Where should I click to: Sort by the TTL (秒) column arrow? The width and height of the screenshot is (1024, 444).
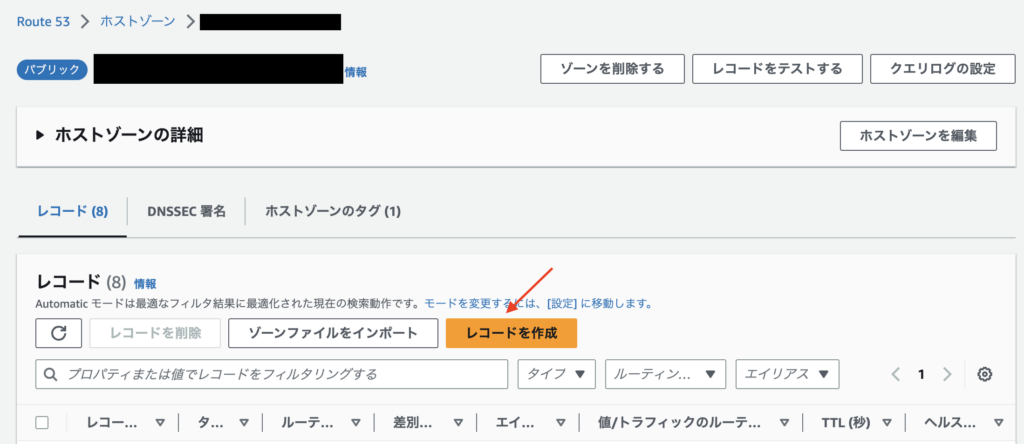(x=888, y=422)
